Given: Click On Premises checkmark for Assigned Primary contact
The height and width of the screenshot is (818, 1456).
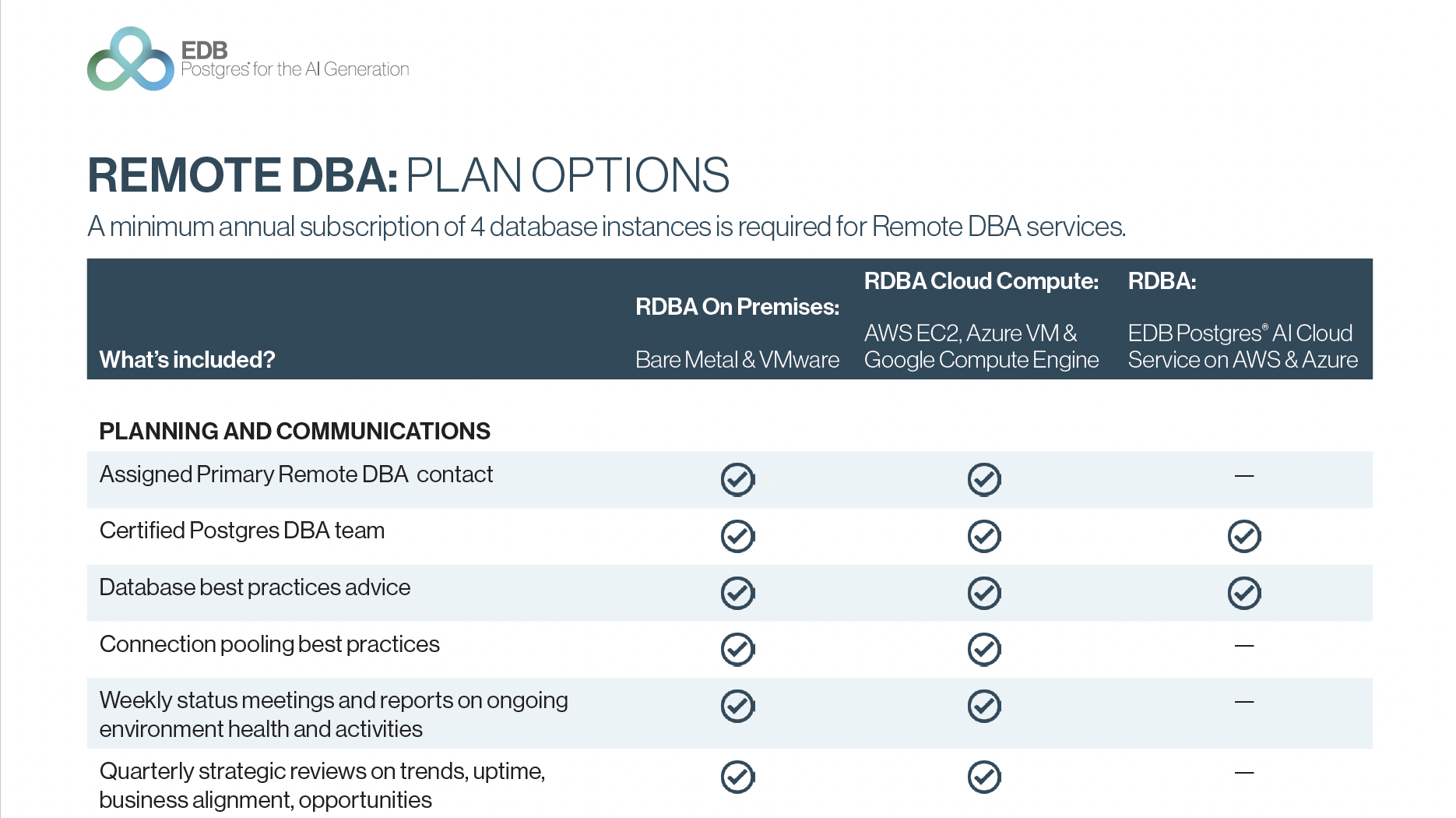Looking at the screenshot, I should point(737,479).
